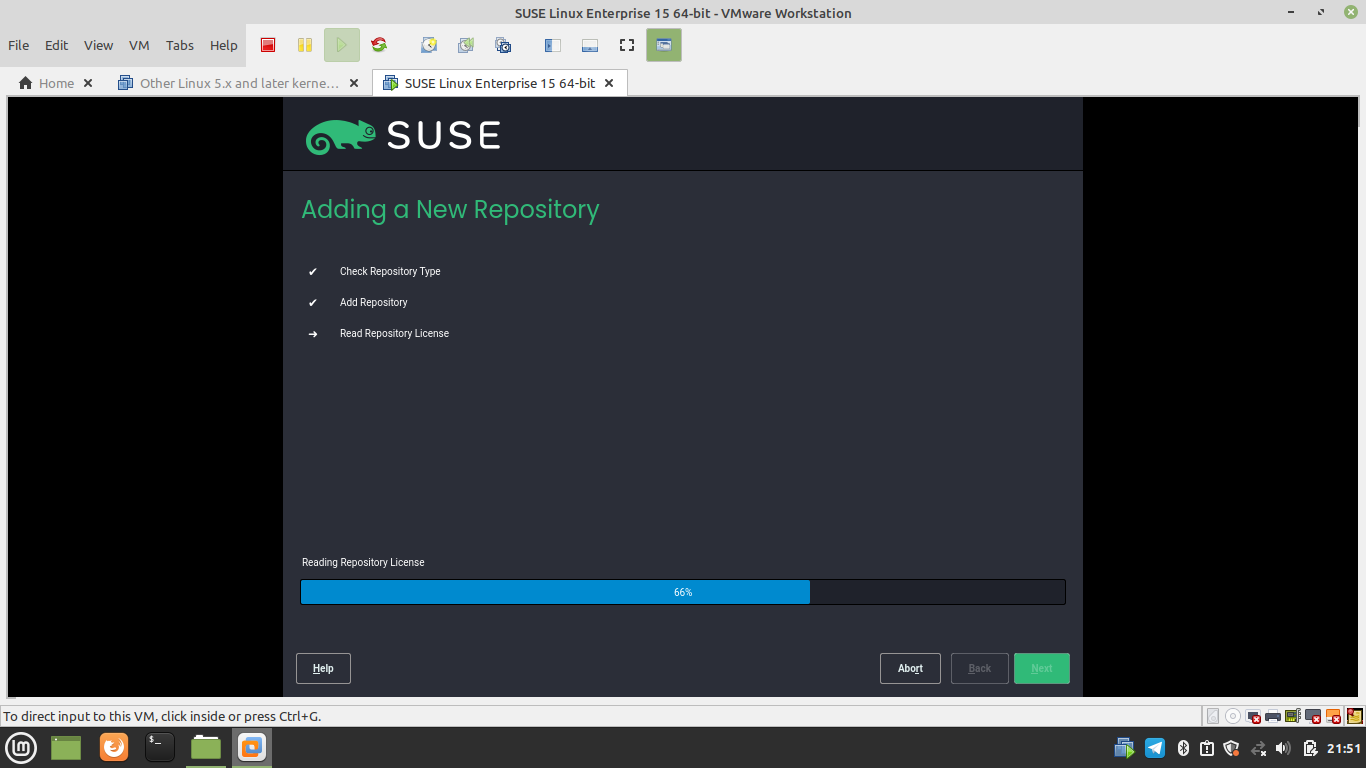The image size is (1366, 768).
Task: Open the snapshot manager stacked-clock icon
Action: coord(503,45)
